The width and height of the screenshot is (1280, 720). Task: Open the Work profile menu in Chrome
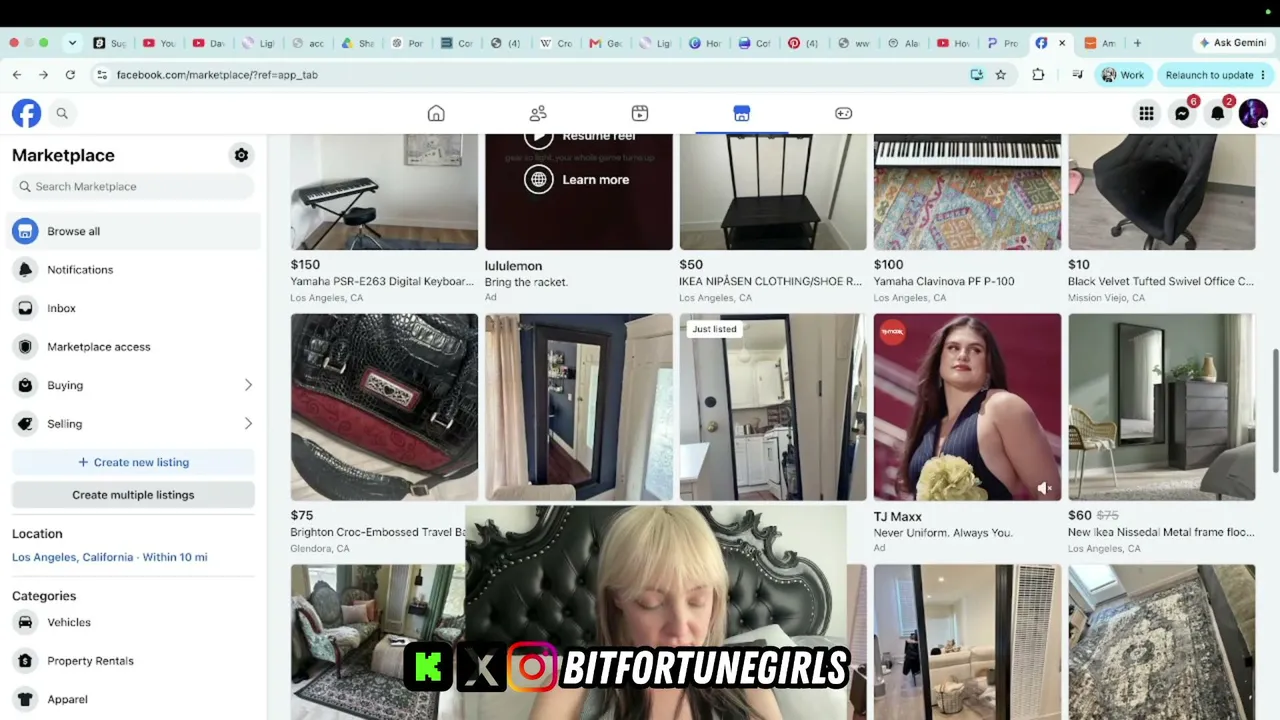coord(1122,75)
